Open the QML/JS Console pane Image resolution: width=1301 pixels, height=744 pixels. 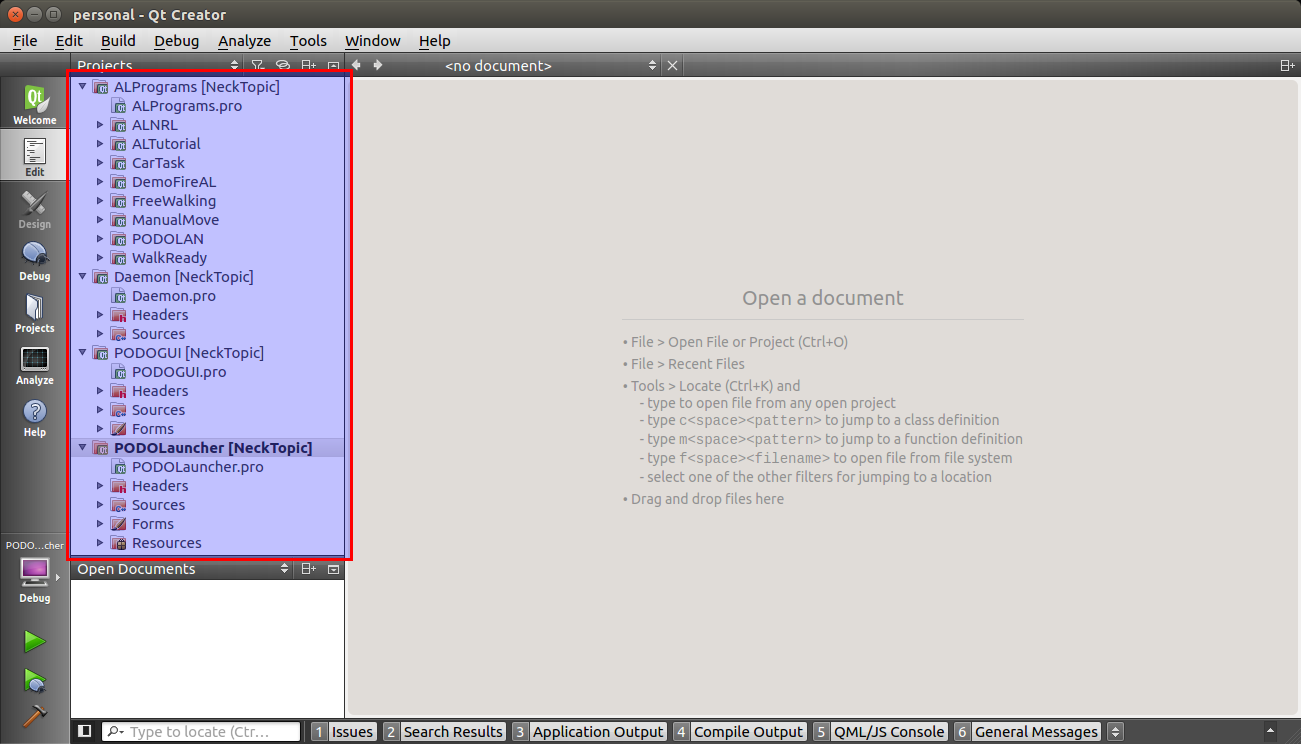click(x=879, y=732)
